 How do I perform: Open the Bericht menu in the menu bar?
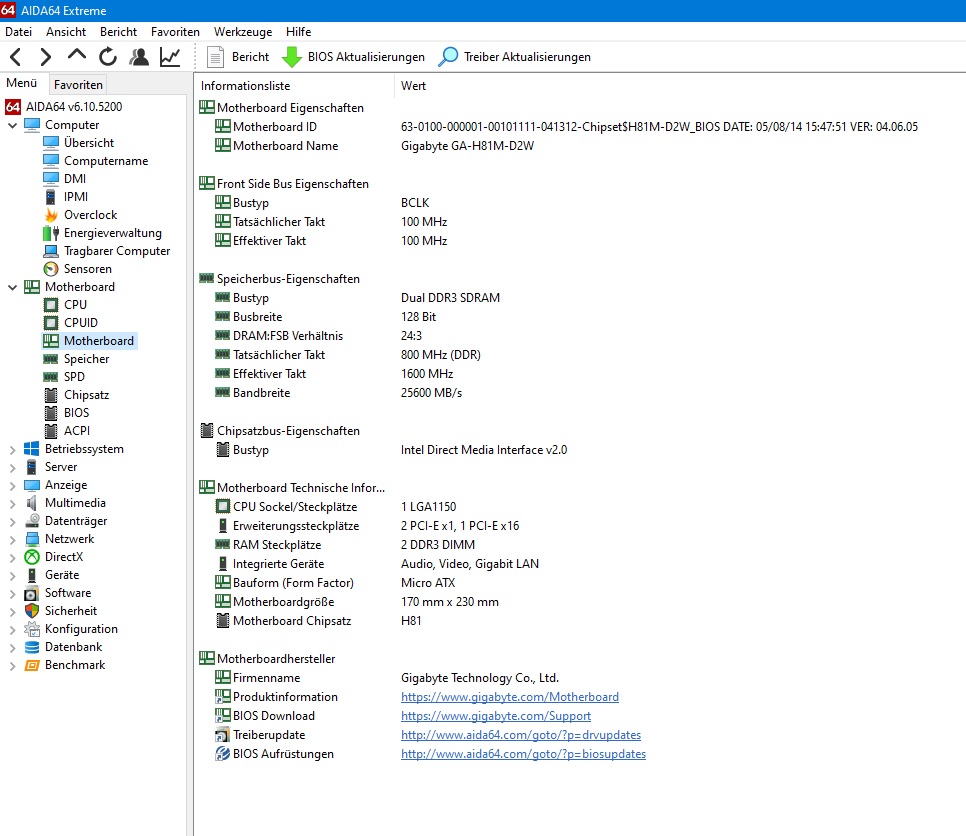(x=118, y=32)
